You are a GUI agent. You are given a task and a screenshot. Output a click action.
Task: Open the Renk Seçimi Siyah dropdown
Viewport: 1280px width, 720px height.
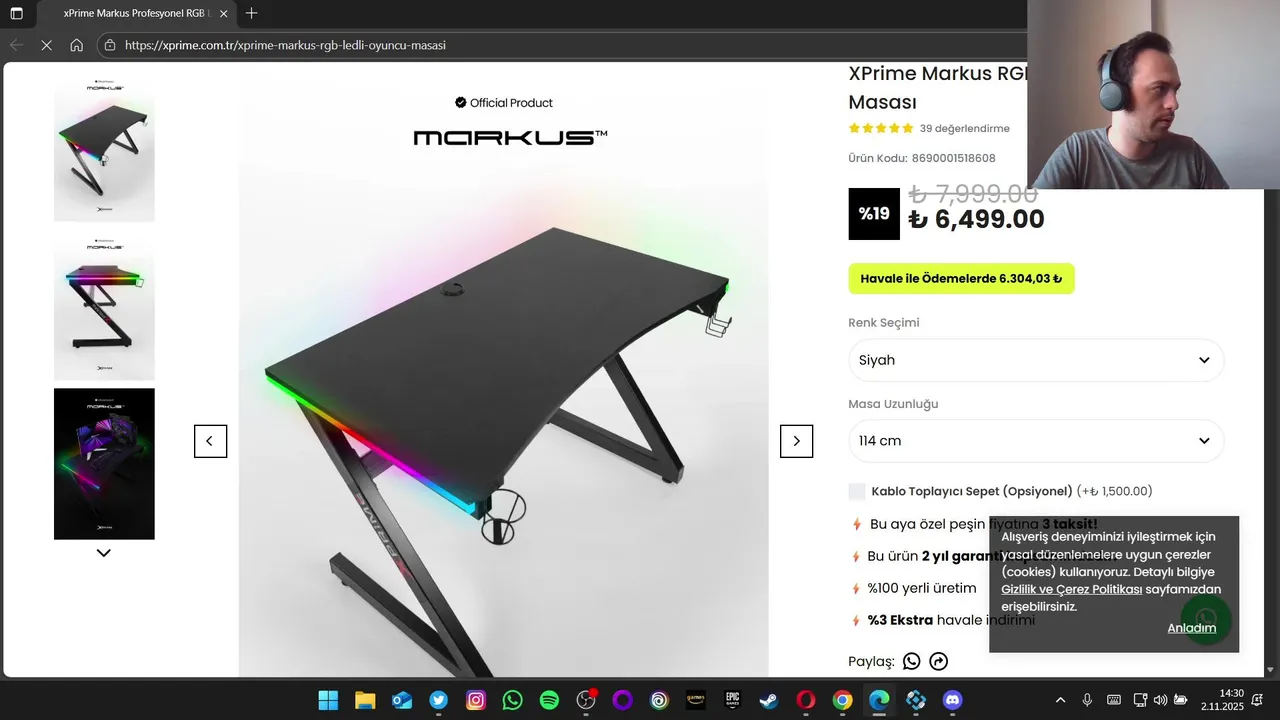pos(1036,360)
